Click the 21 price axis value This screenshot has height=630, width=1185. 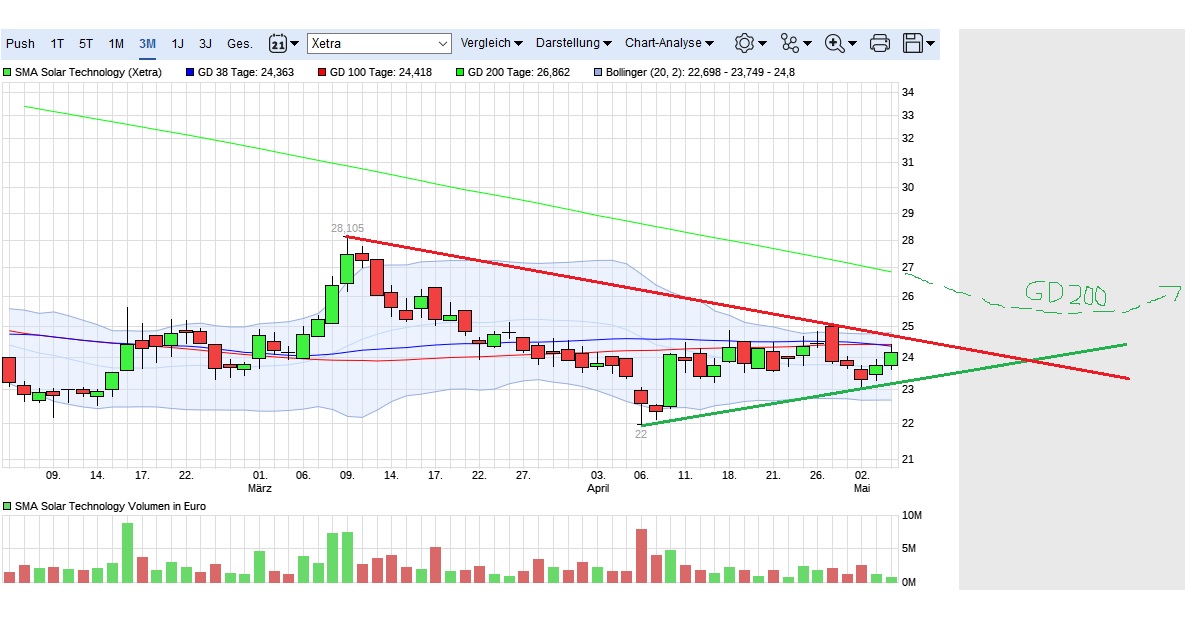point(908,459)
